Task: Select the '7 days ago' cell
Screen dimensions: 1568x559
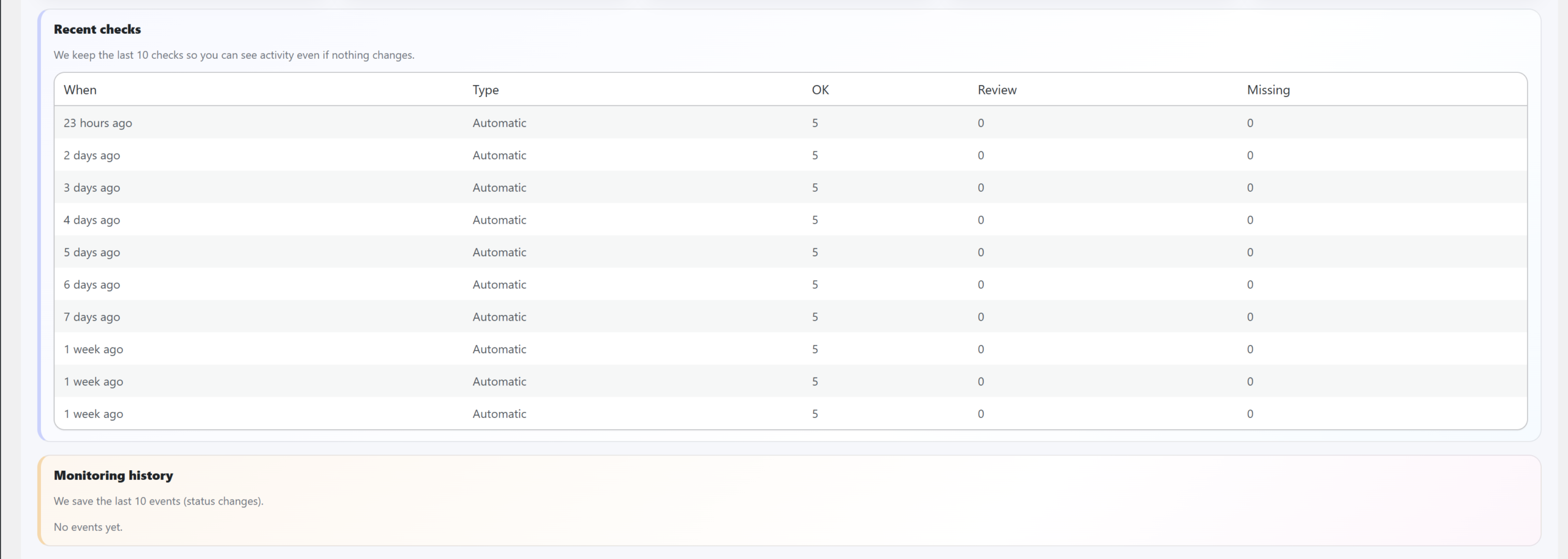Action: coord(92,318)
